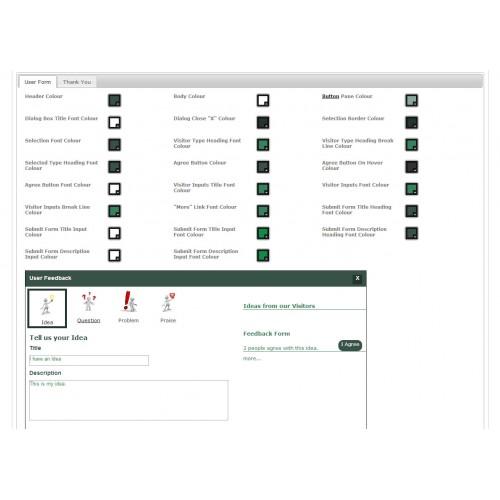Choose the Question feedback type icon
This screenshot has height=500, width=500.
tap(89, 301)
